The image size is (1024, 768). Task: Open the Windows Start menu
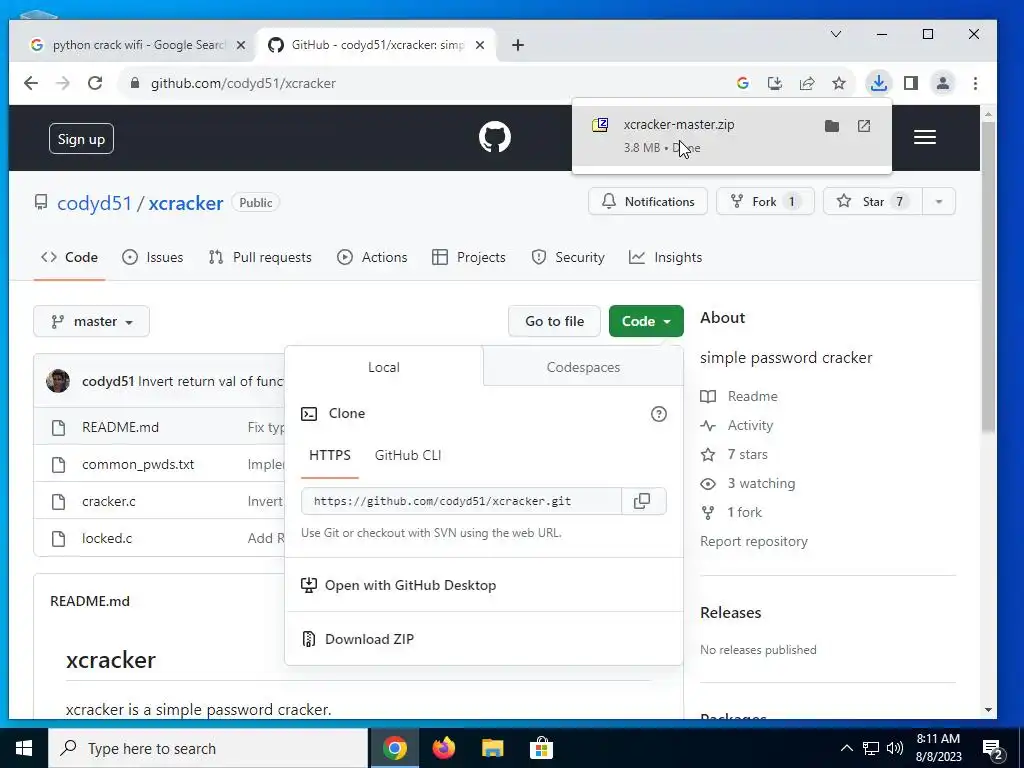pos(24,748)
